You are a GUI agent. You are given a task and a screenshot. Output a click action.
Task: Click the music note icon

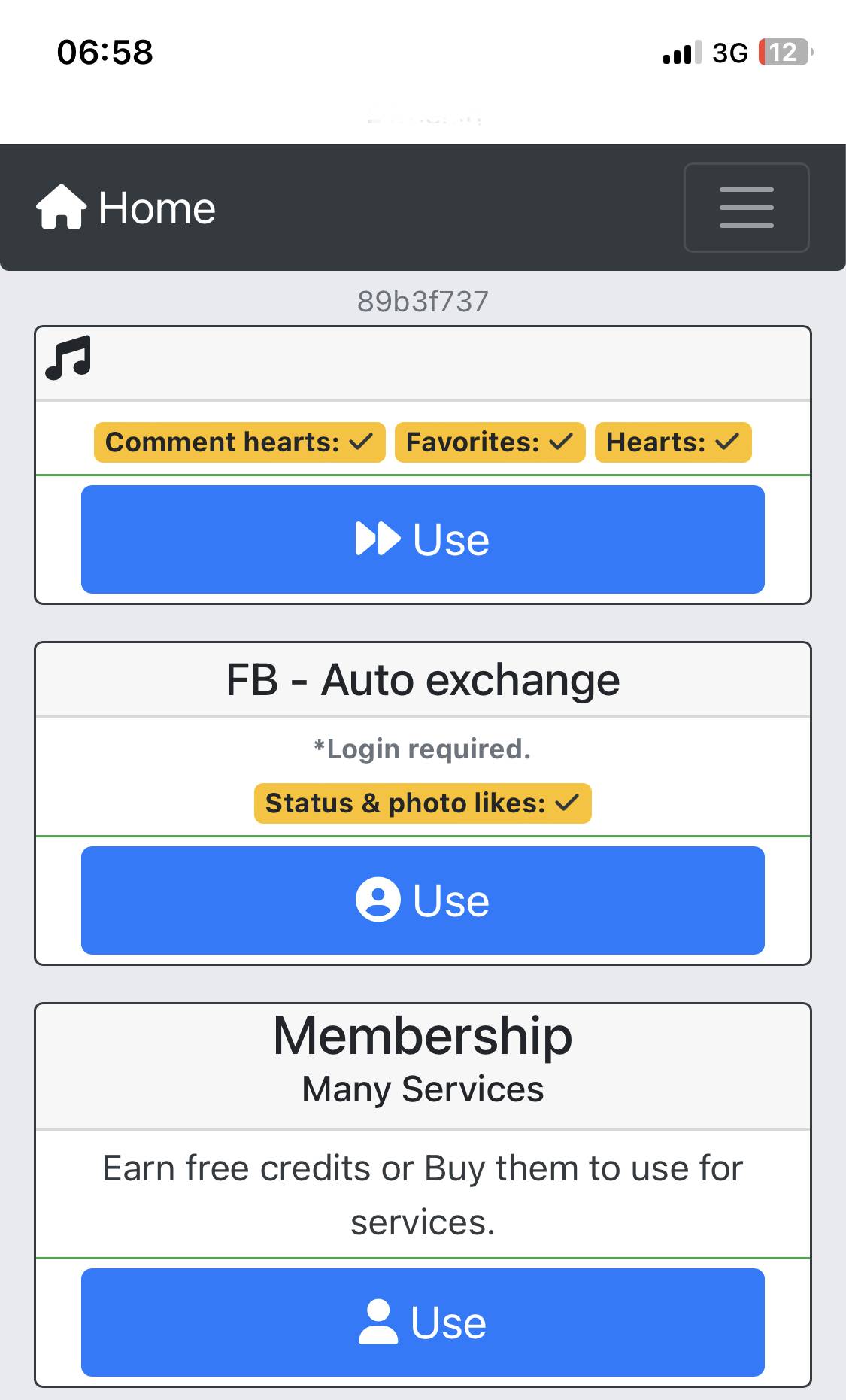(x=68, y=357)
